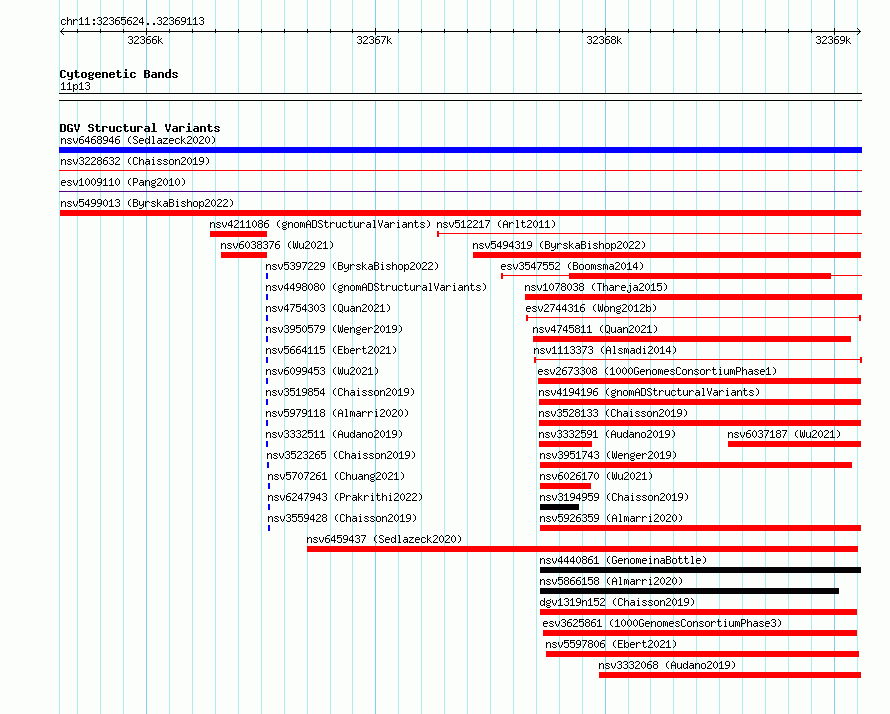Open the nsv5866158 (Almarri2020) variant

611,581
